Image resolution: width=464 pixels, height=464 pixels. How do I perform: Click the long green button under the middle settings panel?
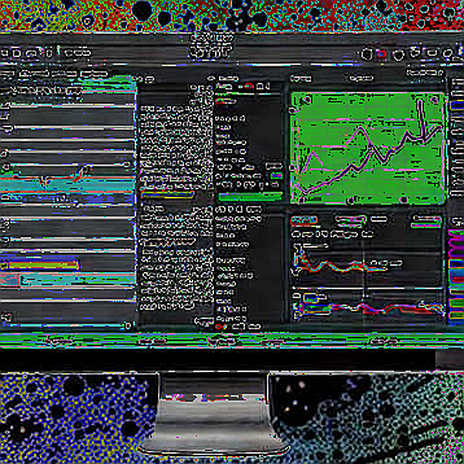pos(251,197)
